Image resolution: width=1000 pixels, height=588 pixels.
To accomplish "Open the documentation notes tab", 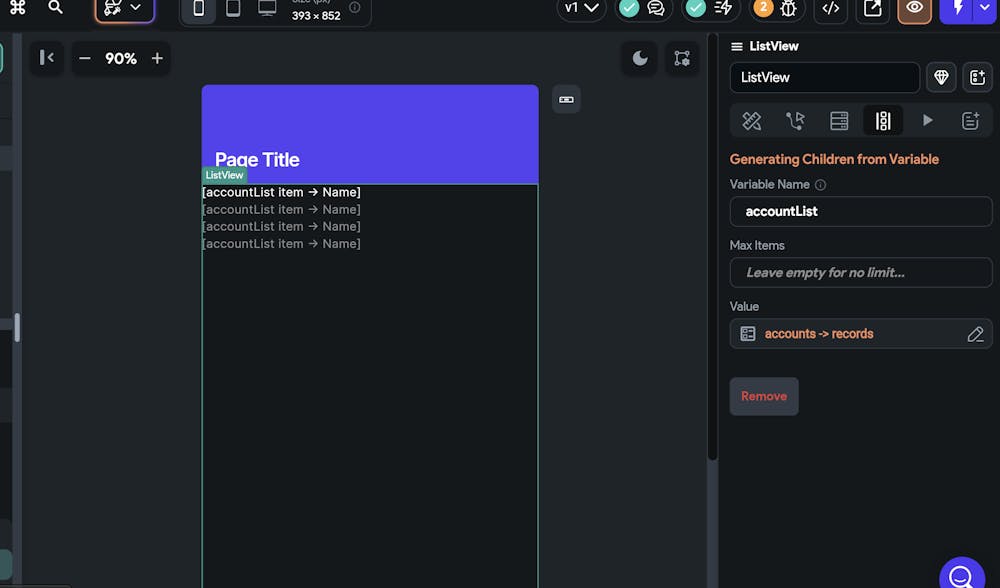I will [x=971, y=121].
